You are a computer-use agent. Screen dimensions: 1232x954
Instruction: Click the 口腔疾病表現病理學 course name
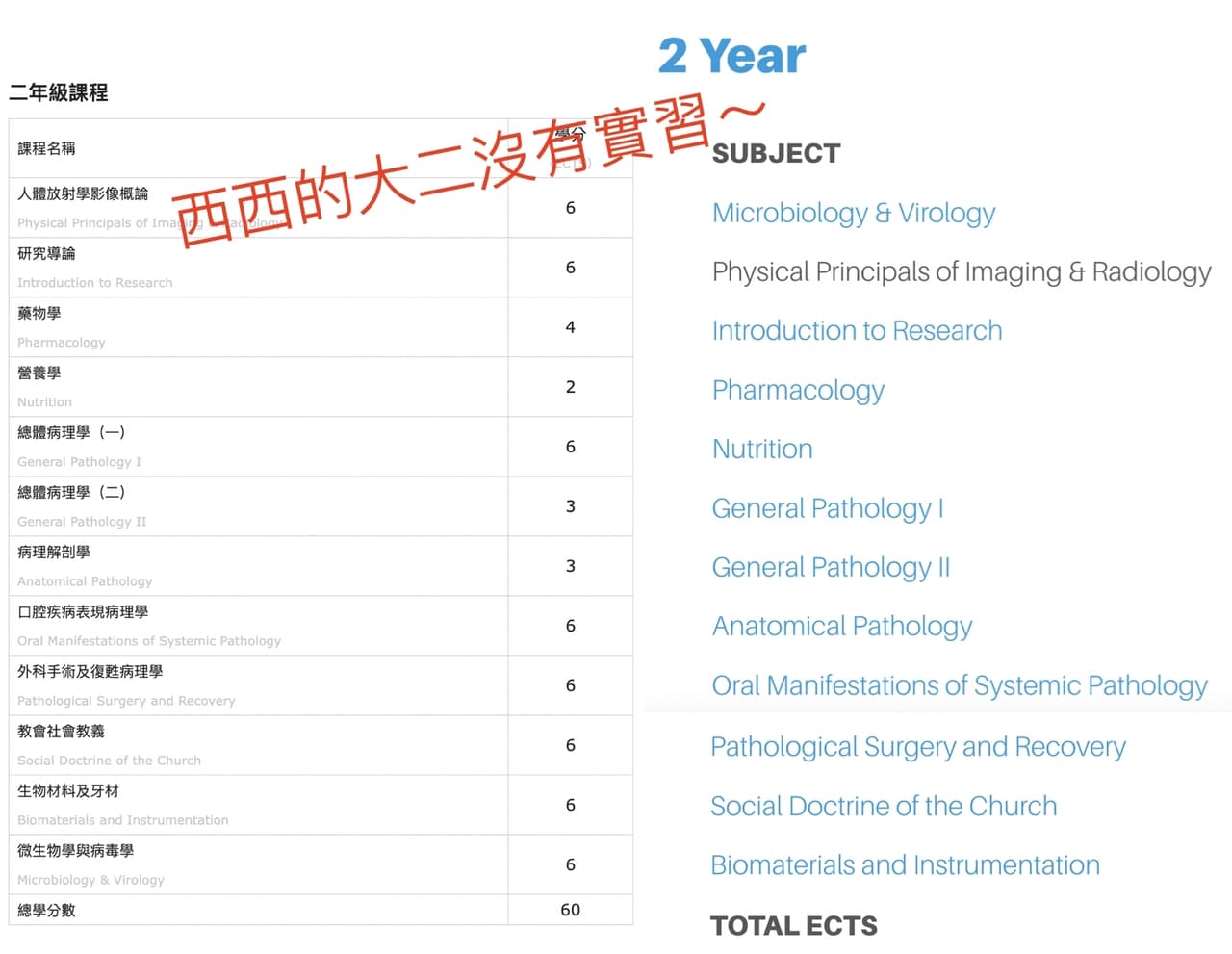pyautogui.click(x=83, y=611)
